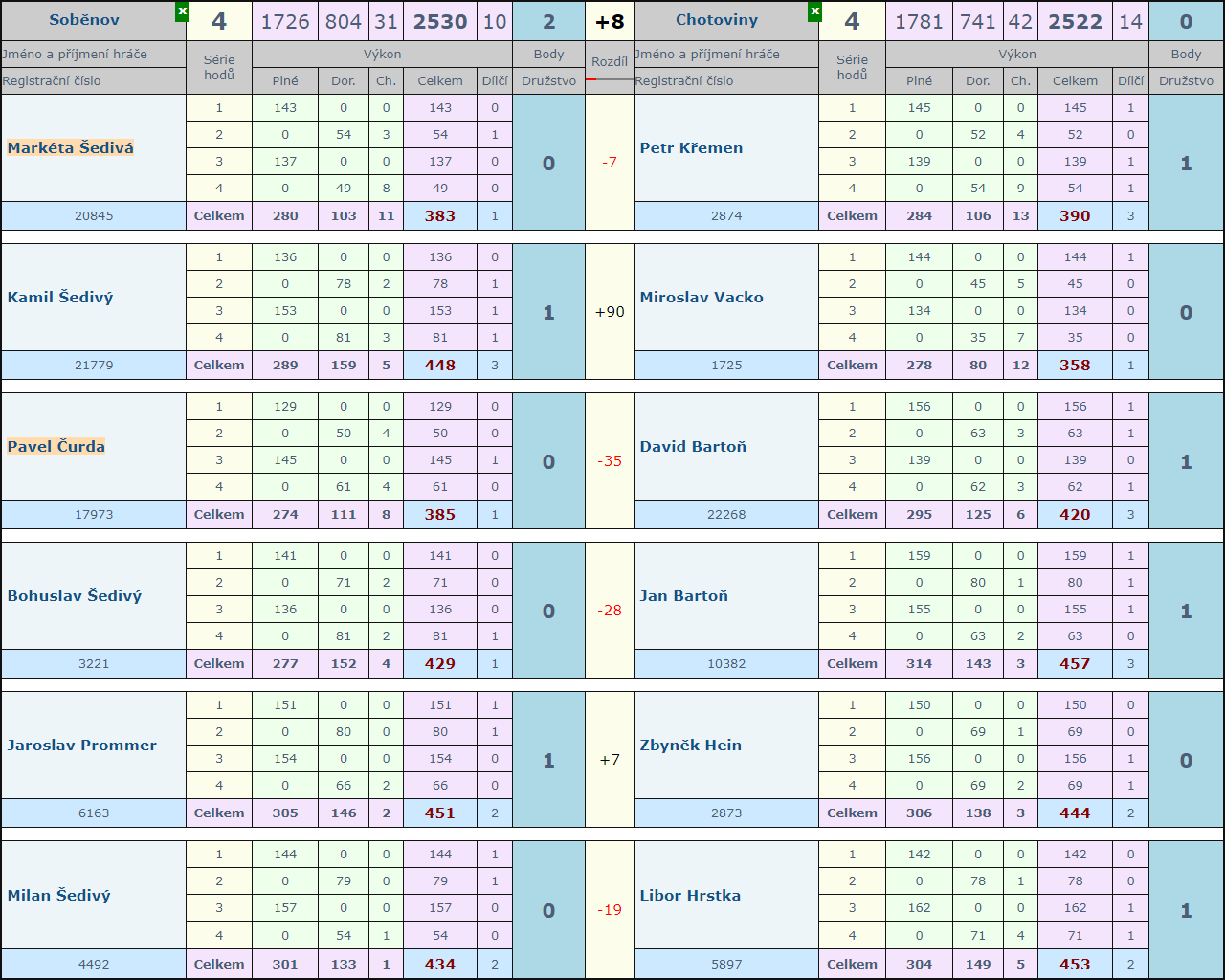This screenshot has width=1225, height=980.
Task: Open player Milan Šedivý
Action: 59,895
